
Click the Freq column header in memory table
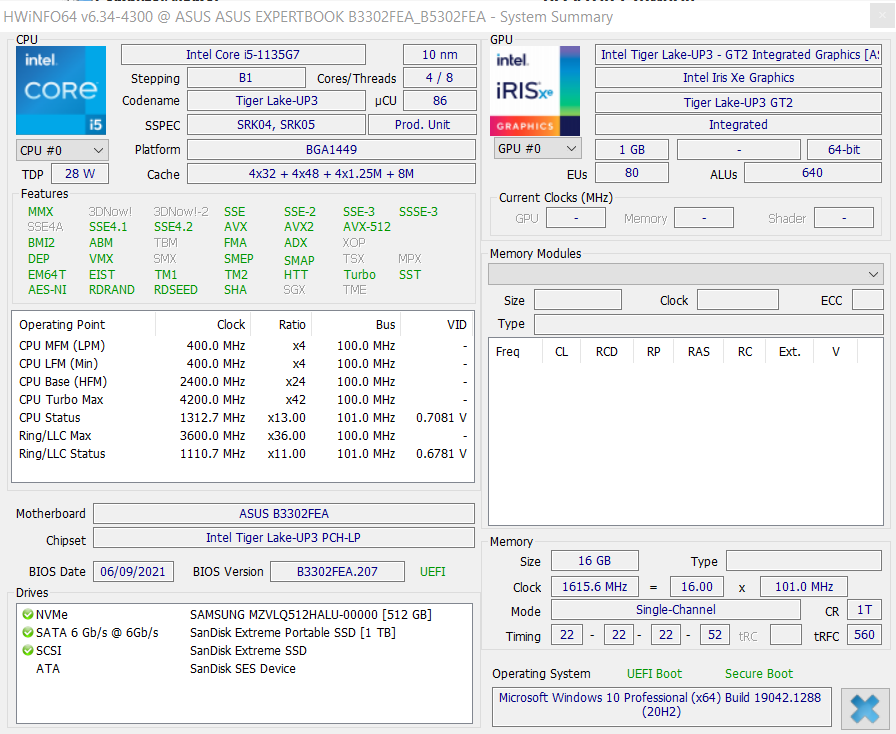[x=508, y=352]
